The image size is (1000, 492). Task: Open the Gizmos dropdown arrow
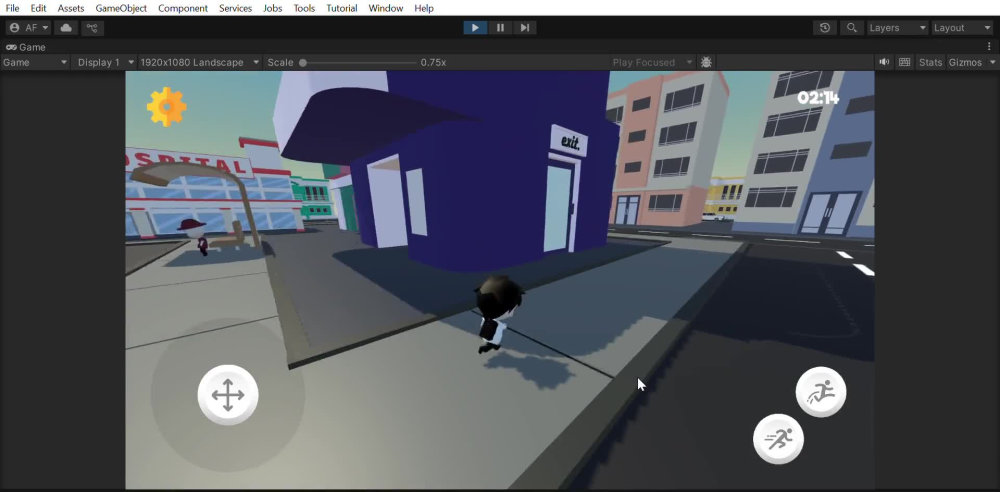coord(992,63)
